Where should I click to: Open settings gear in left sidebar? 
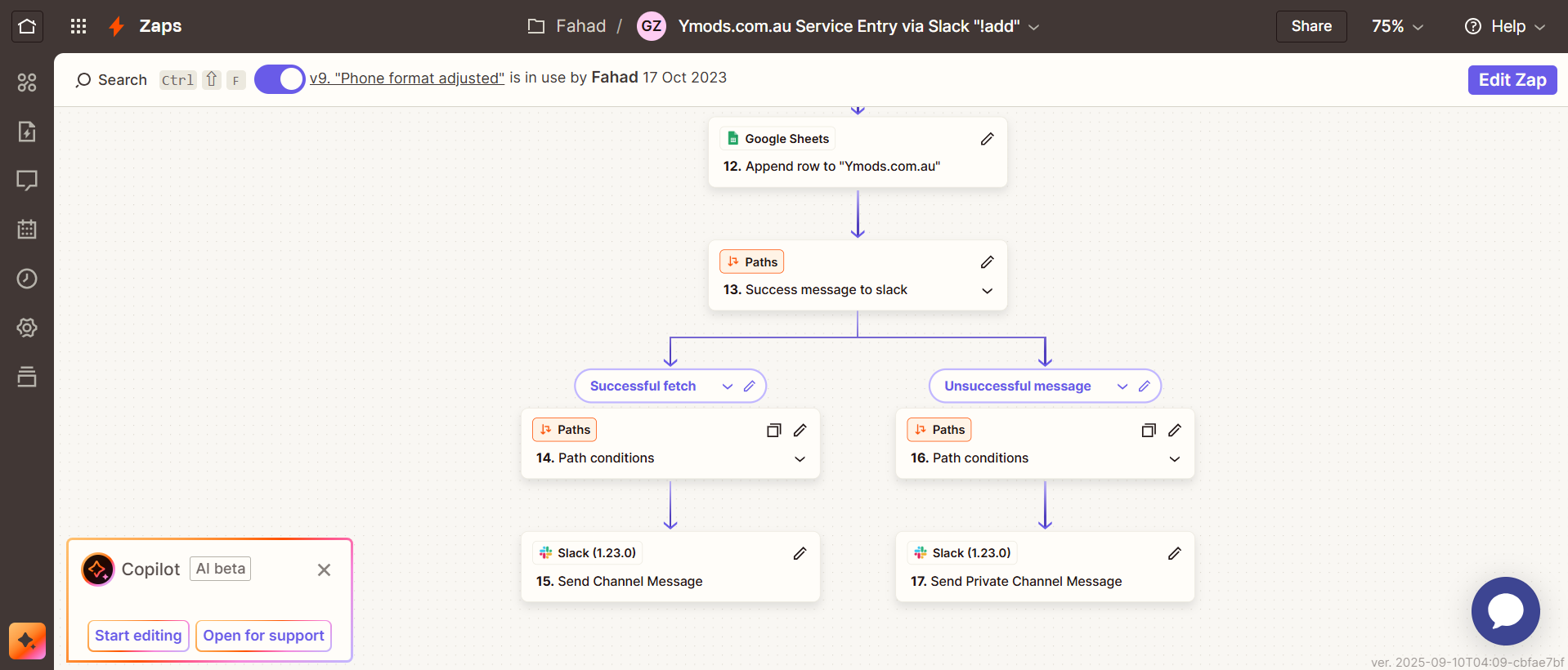[27, 328]
